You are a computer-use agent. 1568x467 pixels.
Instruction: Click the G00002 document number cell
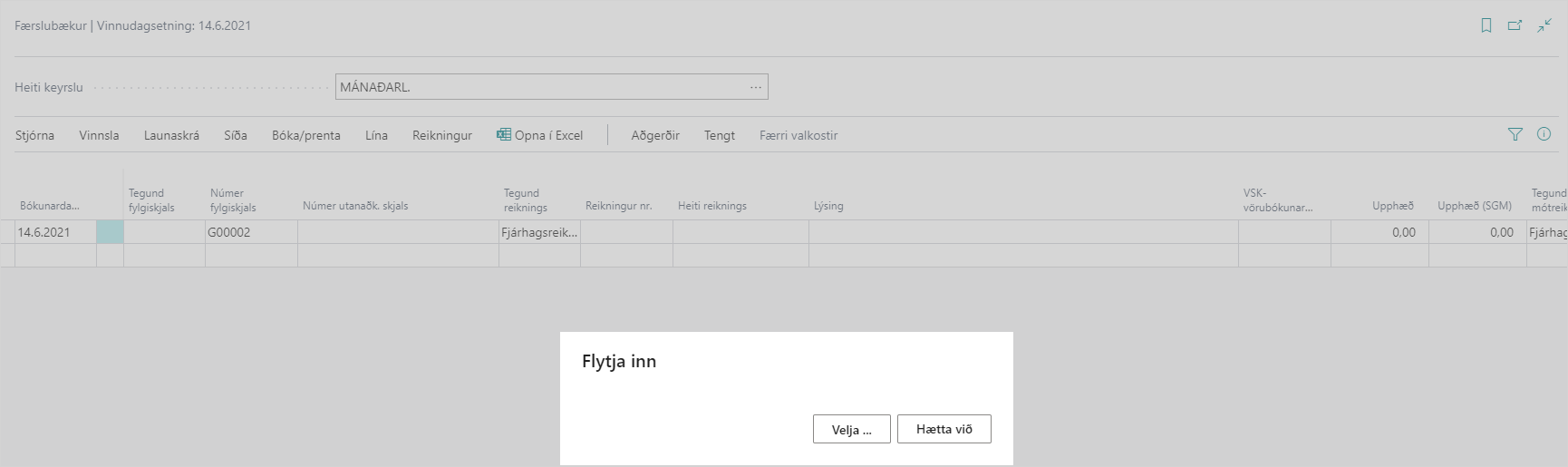click(x=250, y=232)
